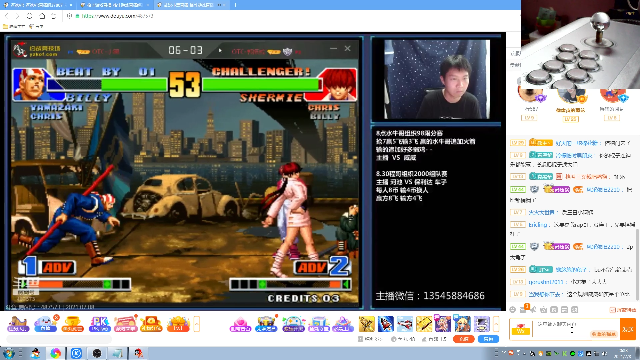Switch to the second browser tab
This screenshot has height=360, width=640.
[114, 5]
